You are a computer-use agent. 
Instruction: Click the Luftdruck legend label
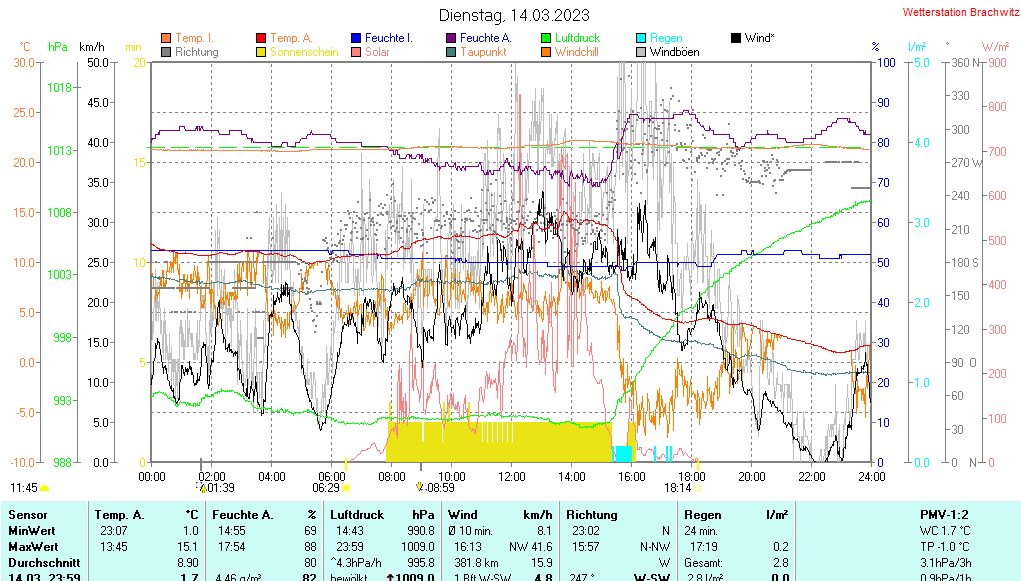(x=580, y=38)
